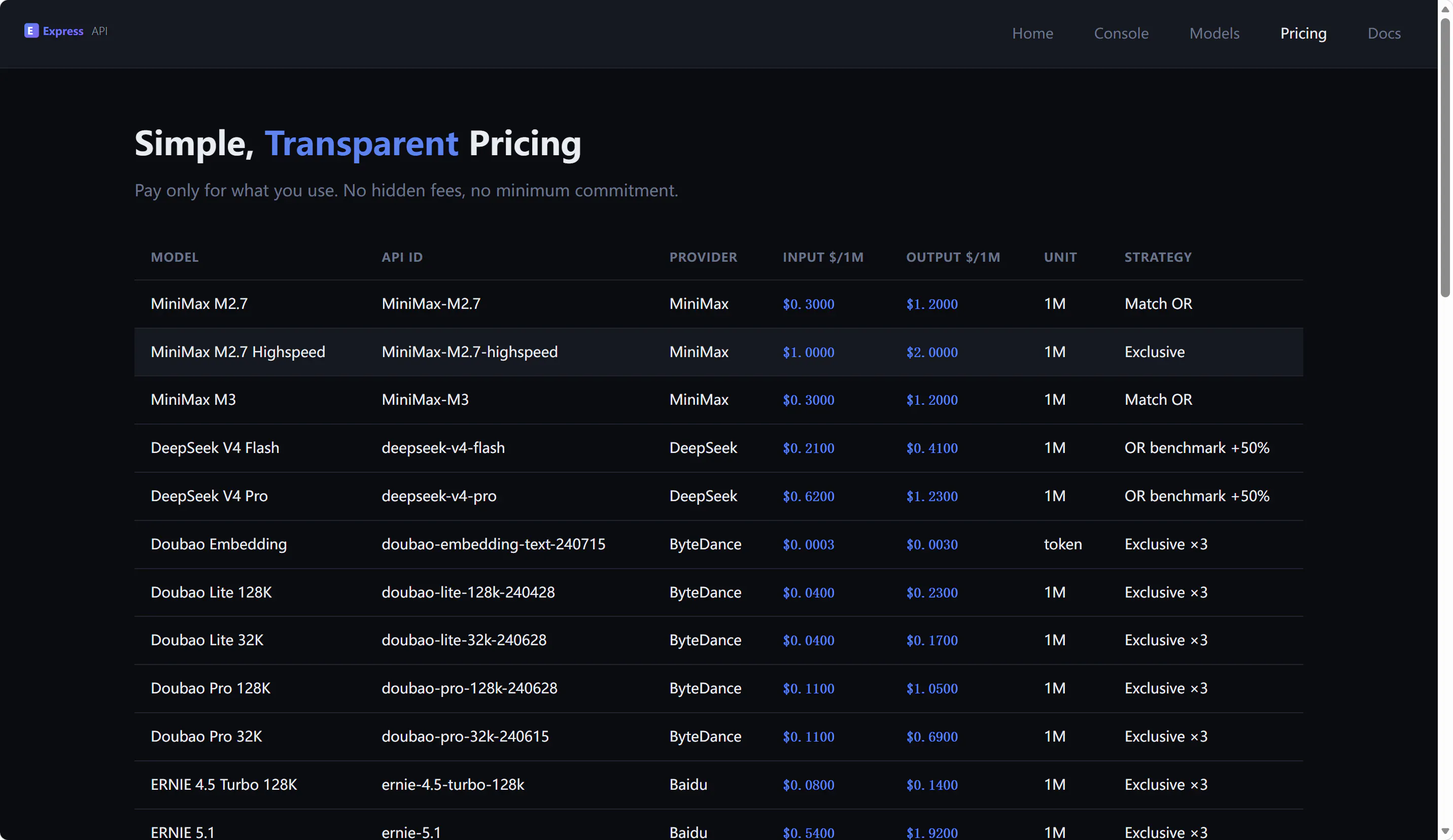This screenshot has height=840, width=1453.
Task: Select the doubao-pro-32k-240615 API ID
Action: point(465,736)
